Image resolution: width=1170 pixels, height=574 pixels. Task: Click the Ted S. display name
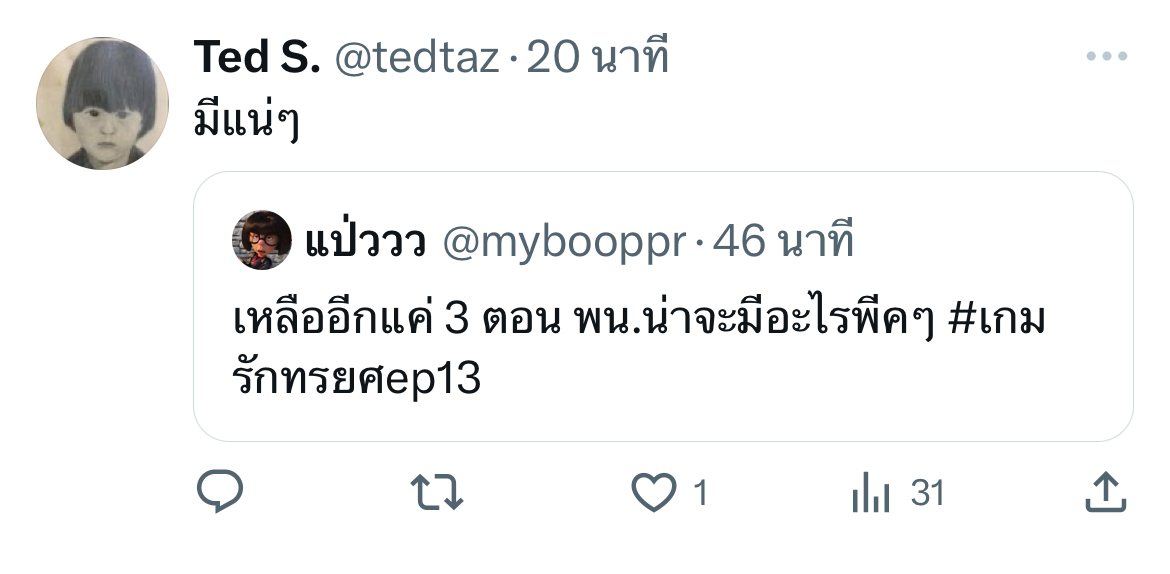(x=257, y=57)
